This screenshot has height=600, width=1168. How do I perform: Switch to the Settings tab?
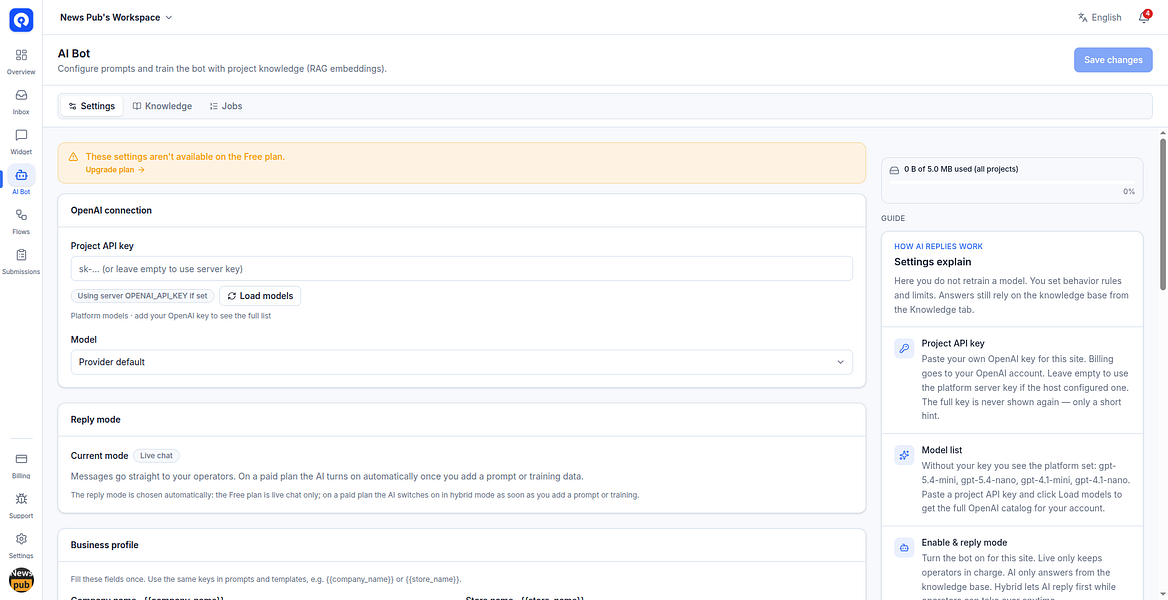[x=92, y=106]
